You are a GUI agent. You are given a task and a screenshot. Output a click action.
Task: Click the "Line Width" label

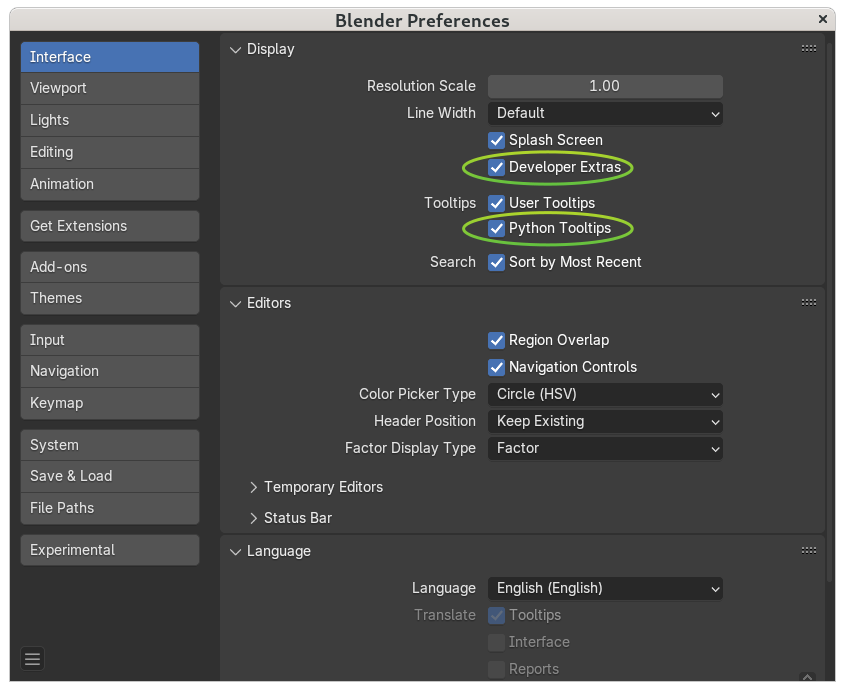tap(441, 113)
